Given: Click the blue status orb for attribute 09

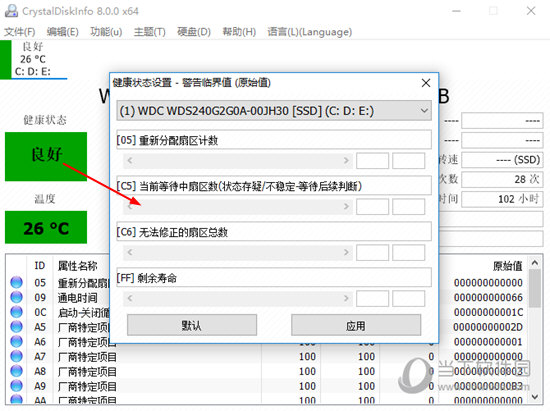Looking at the screenshot, I should [16, 297].
